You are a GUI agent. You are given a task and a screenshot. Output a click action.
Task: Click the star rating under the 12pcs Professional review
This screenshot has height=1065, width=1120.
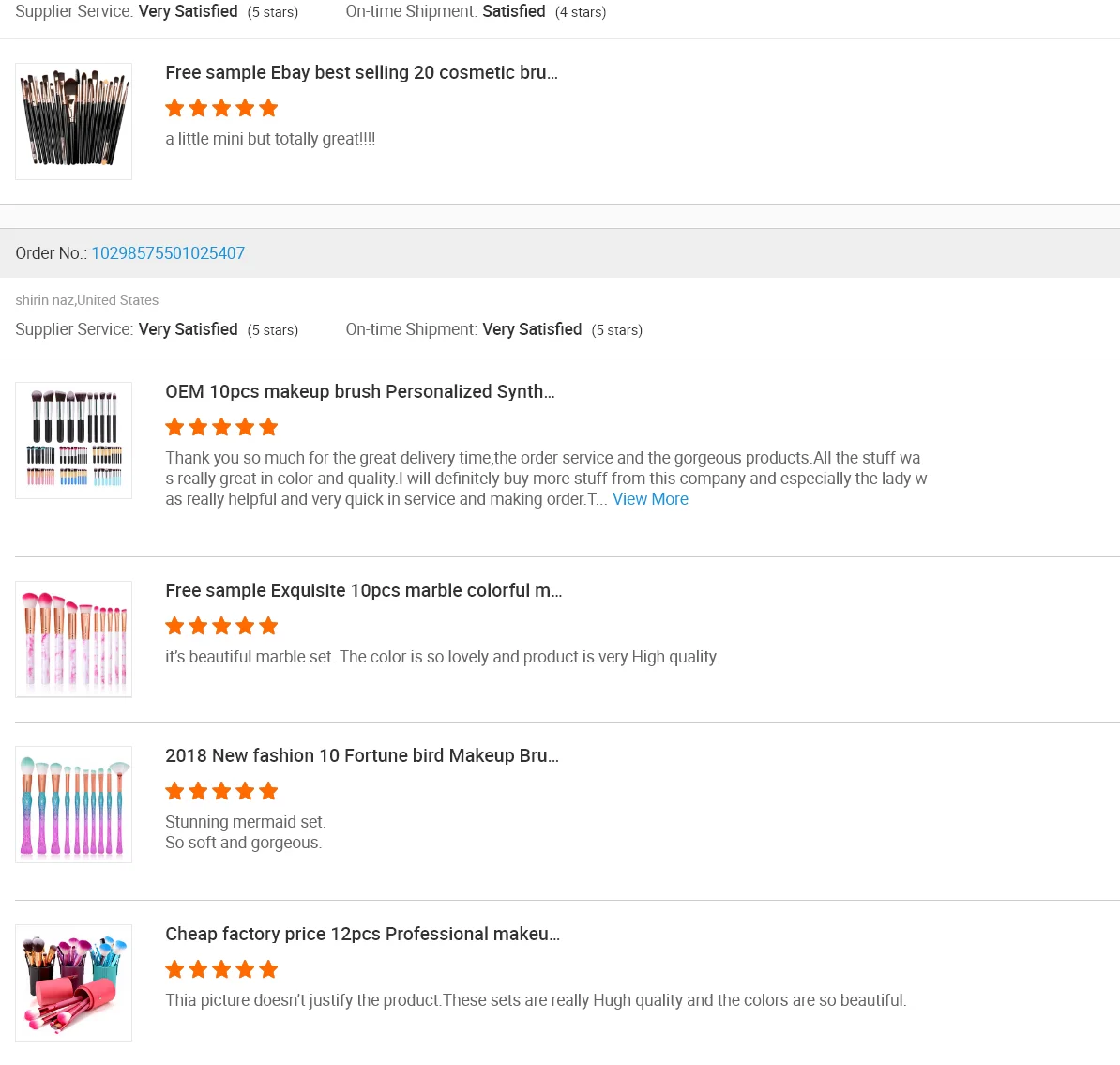(221, 969)
